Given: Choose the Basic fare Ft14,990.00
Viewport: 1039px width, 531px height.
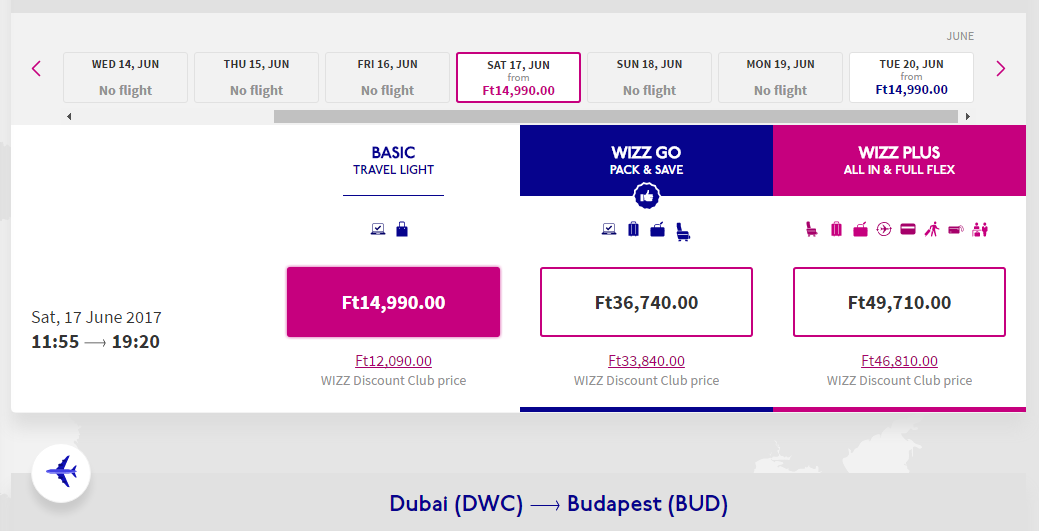Looking at the screenshot, I should (393, 302).
